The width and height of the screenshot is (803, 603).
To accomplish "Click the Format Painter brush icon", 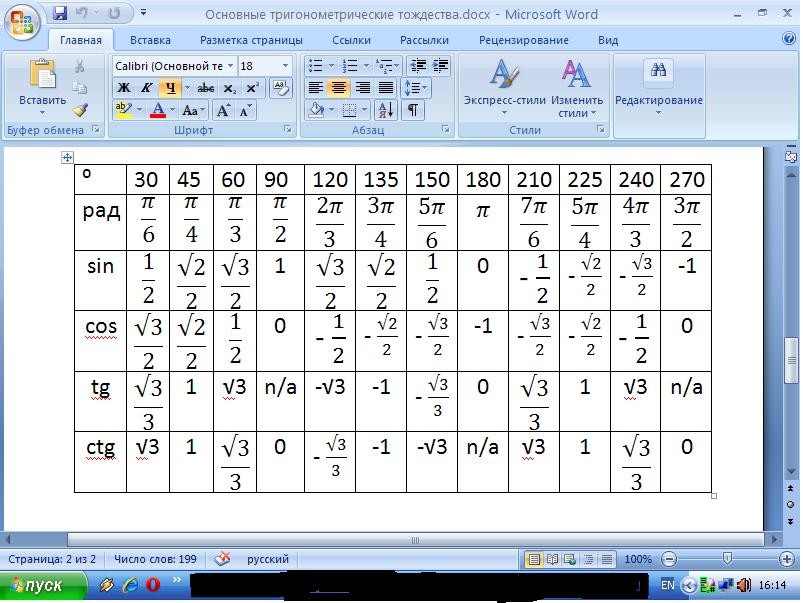I will click(80, 110).
